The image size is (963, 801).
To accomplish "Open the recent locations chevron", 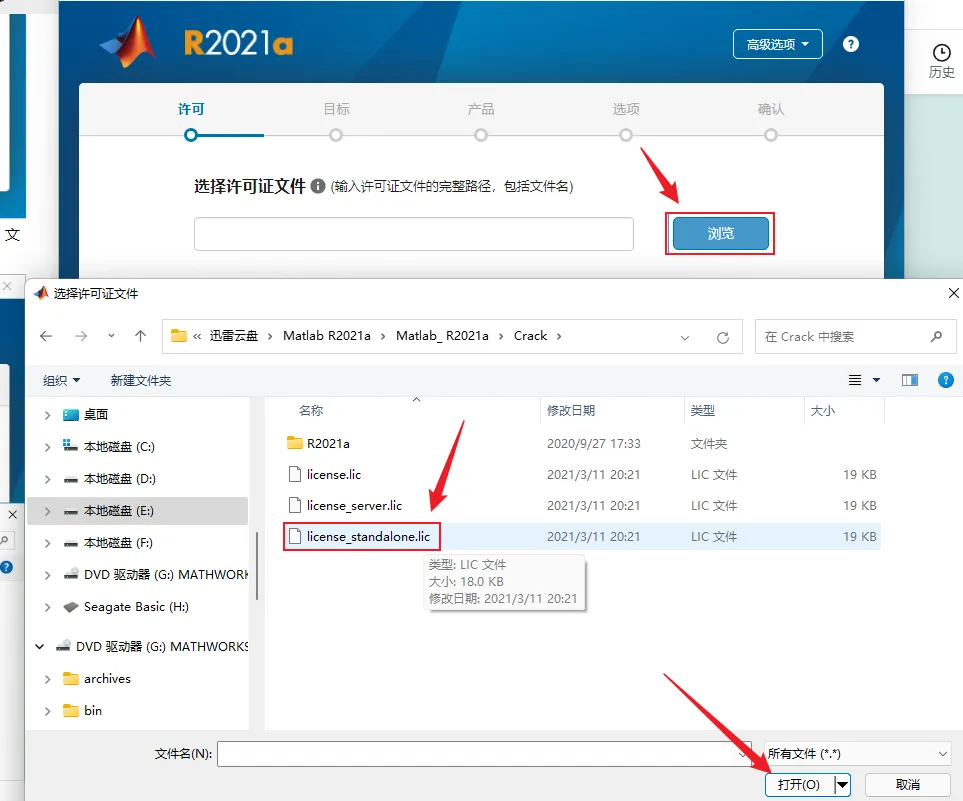I will coord(111,335).
